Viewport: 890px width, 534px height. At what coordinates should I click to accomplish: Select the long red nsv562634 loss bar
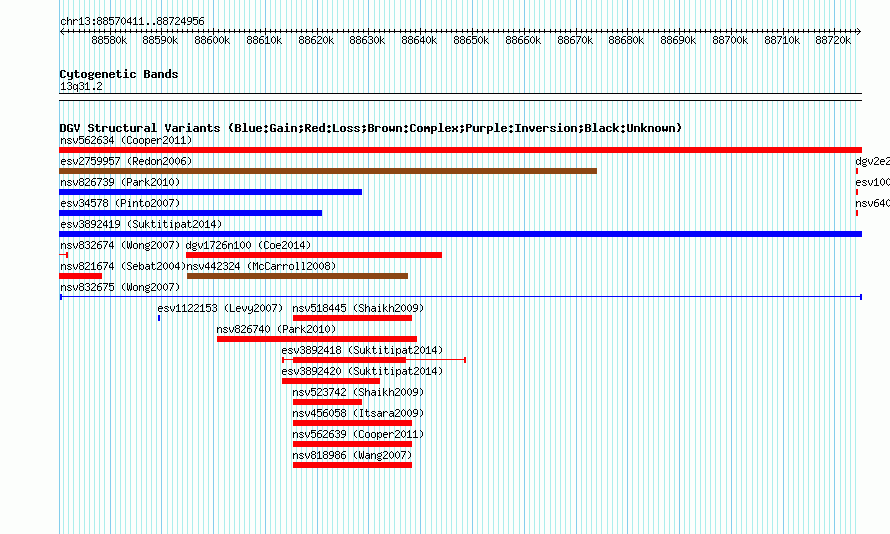click(x=460, y=150)
